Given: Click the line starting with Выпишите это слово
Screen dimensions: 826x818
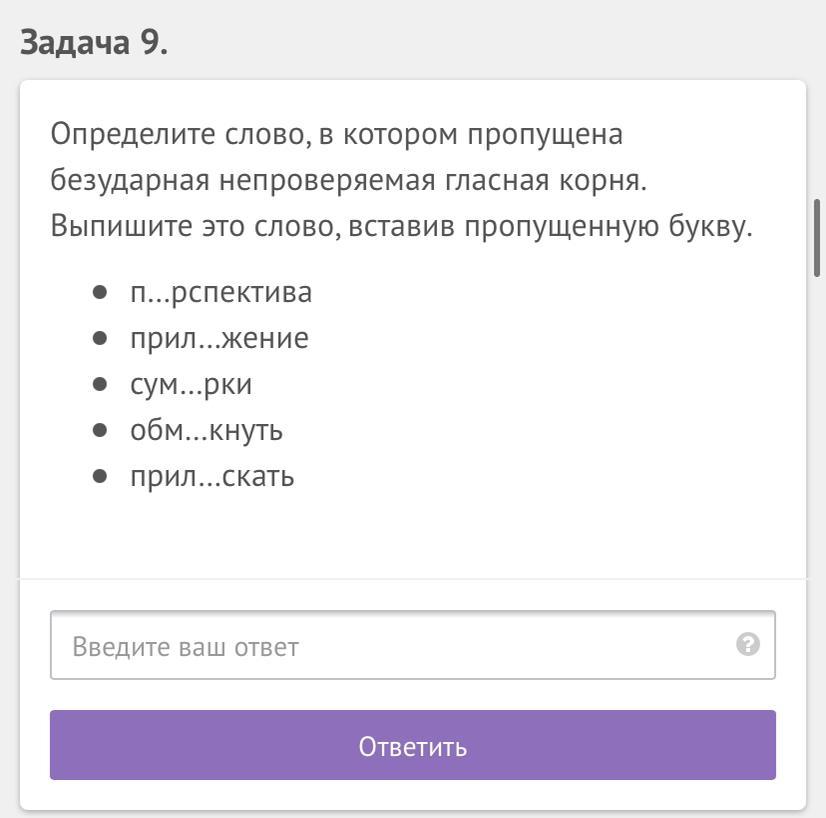Looking at the screenshot, I should tap(400, 226).
